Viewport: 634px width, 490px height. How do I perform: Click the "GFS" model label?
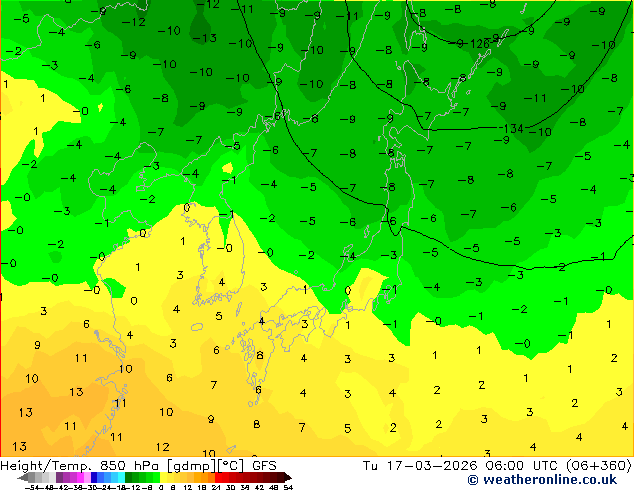264,466
